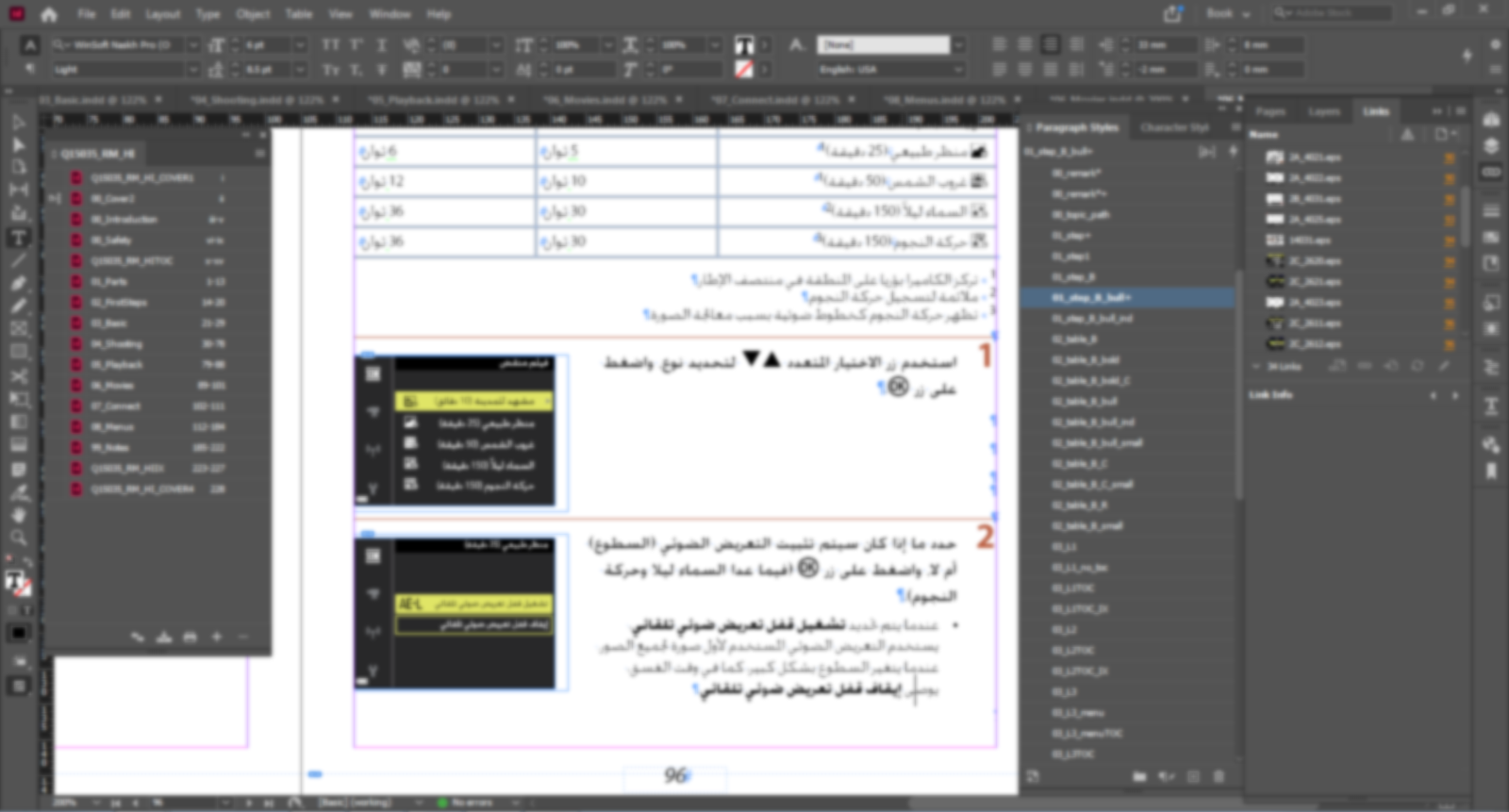Select the Type tool in the toolbox

(x=18, y=238)
